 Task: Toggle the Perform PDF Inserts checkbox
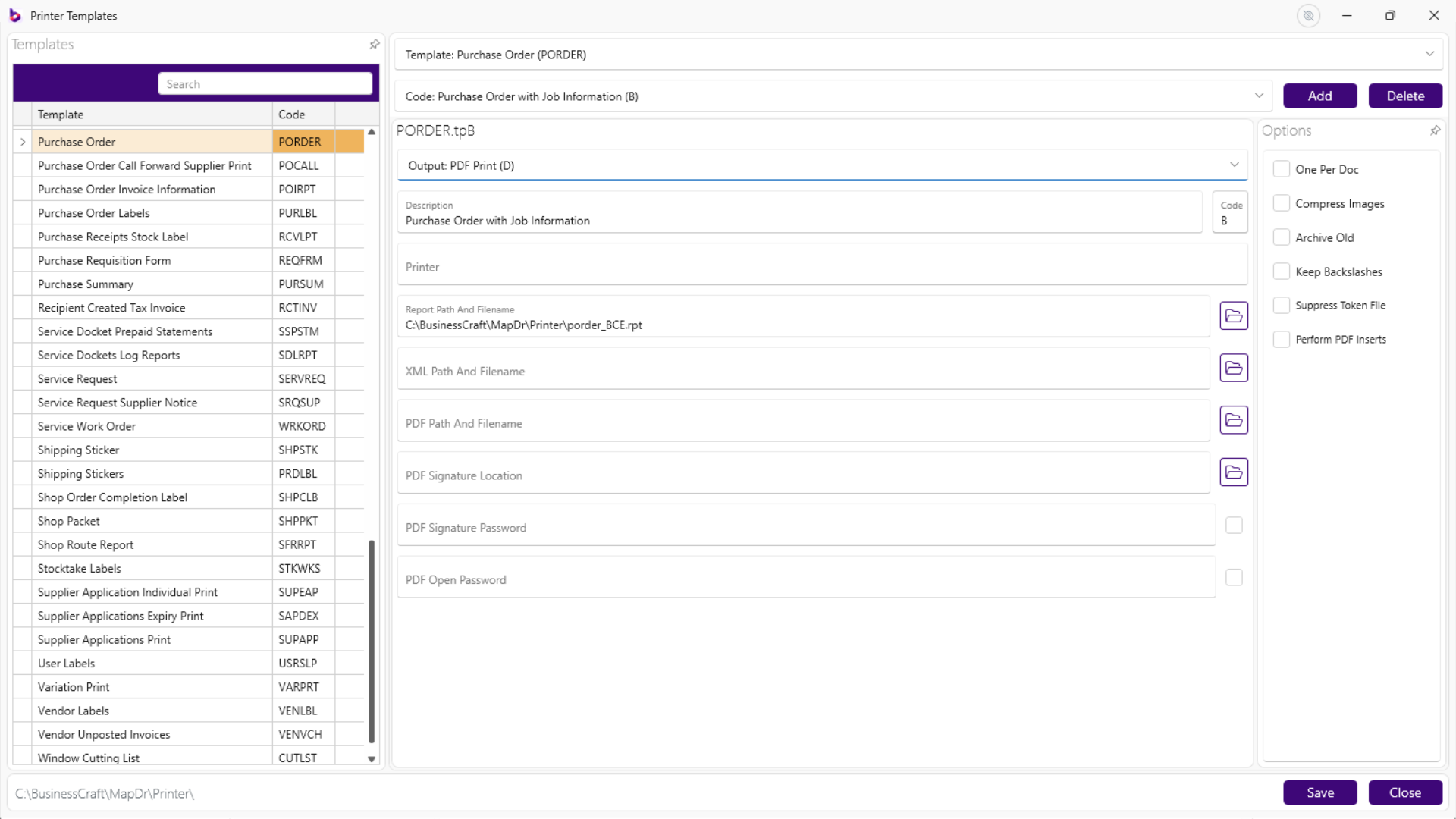click(x=1281, y=339)
